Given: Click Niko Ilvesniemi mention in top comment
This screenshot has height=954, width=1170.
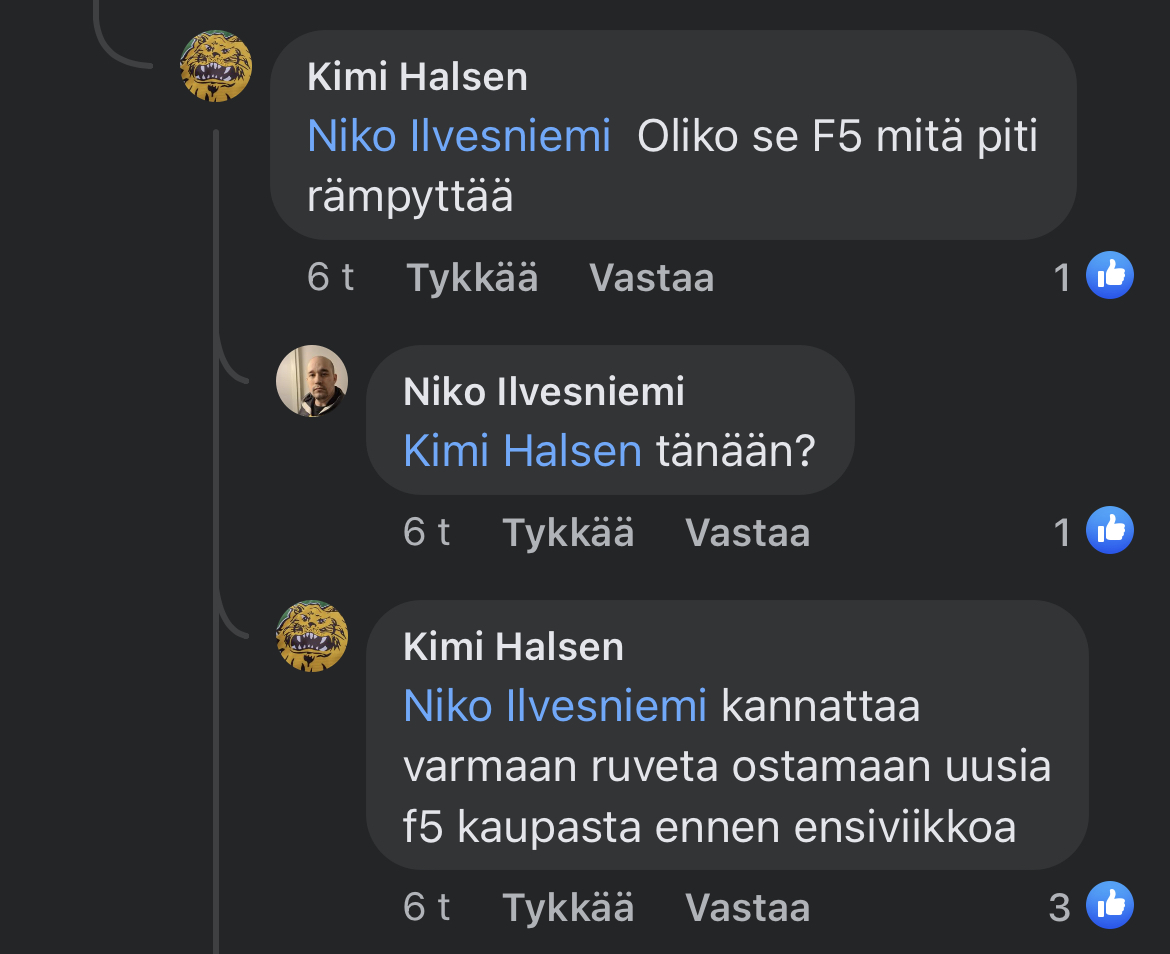Looking at the screenshot, I should [459, 136].
